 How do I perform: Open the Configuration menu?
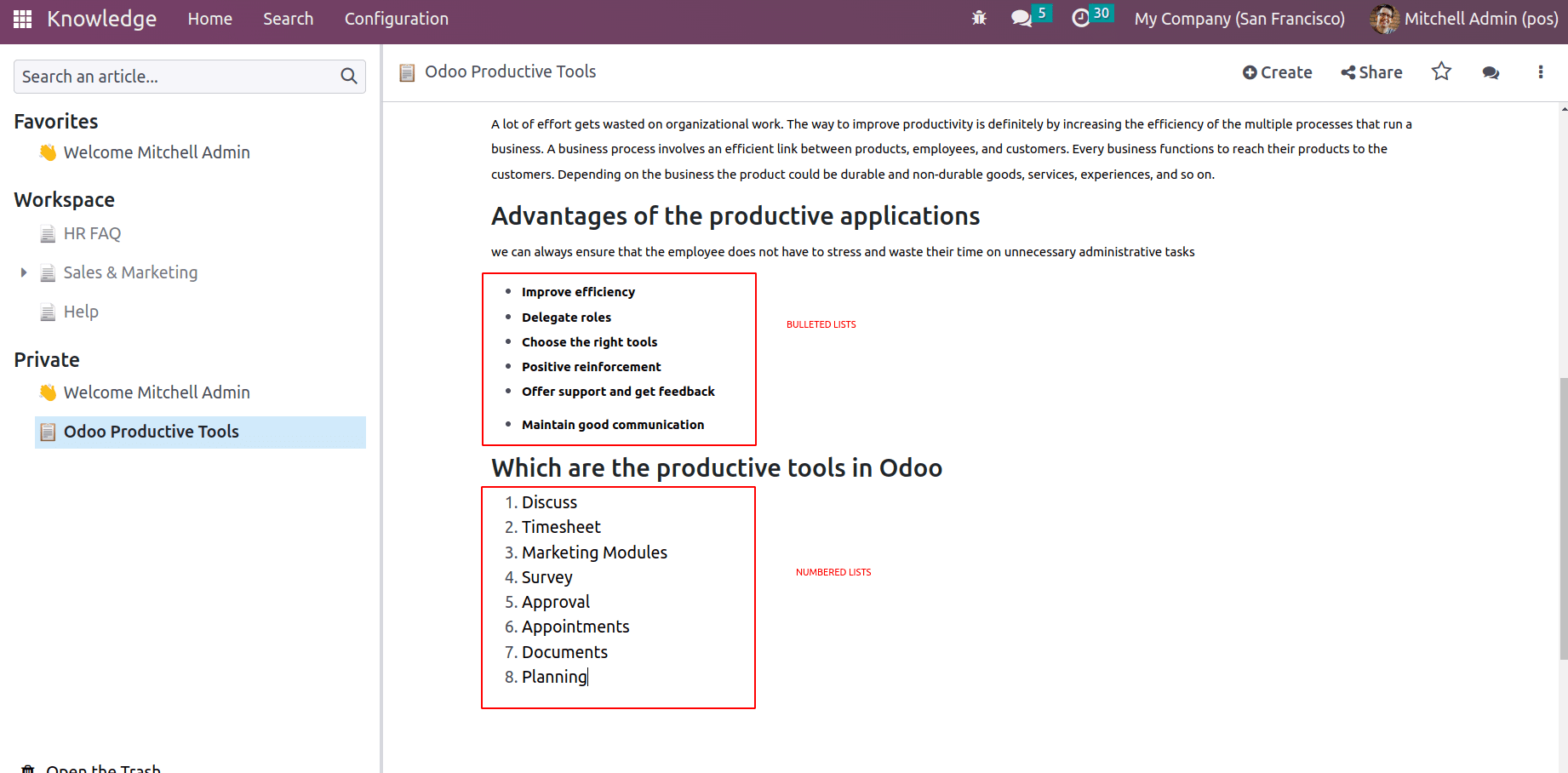click(397, 19)
